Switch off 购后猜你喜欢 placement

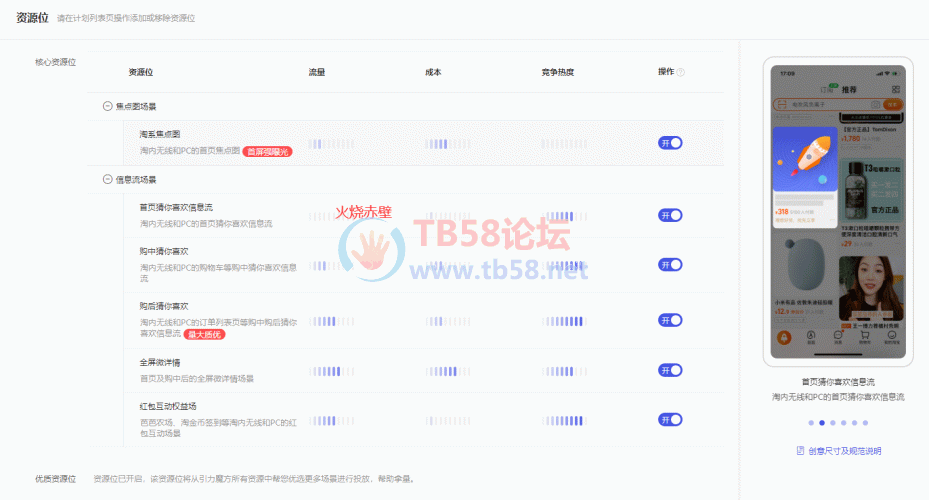coord(670,320)
